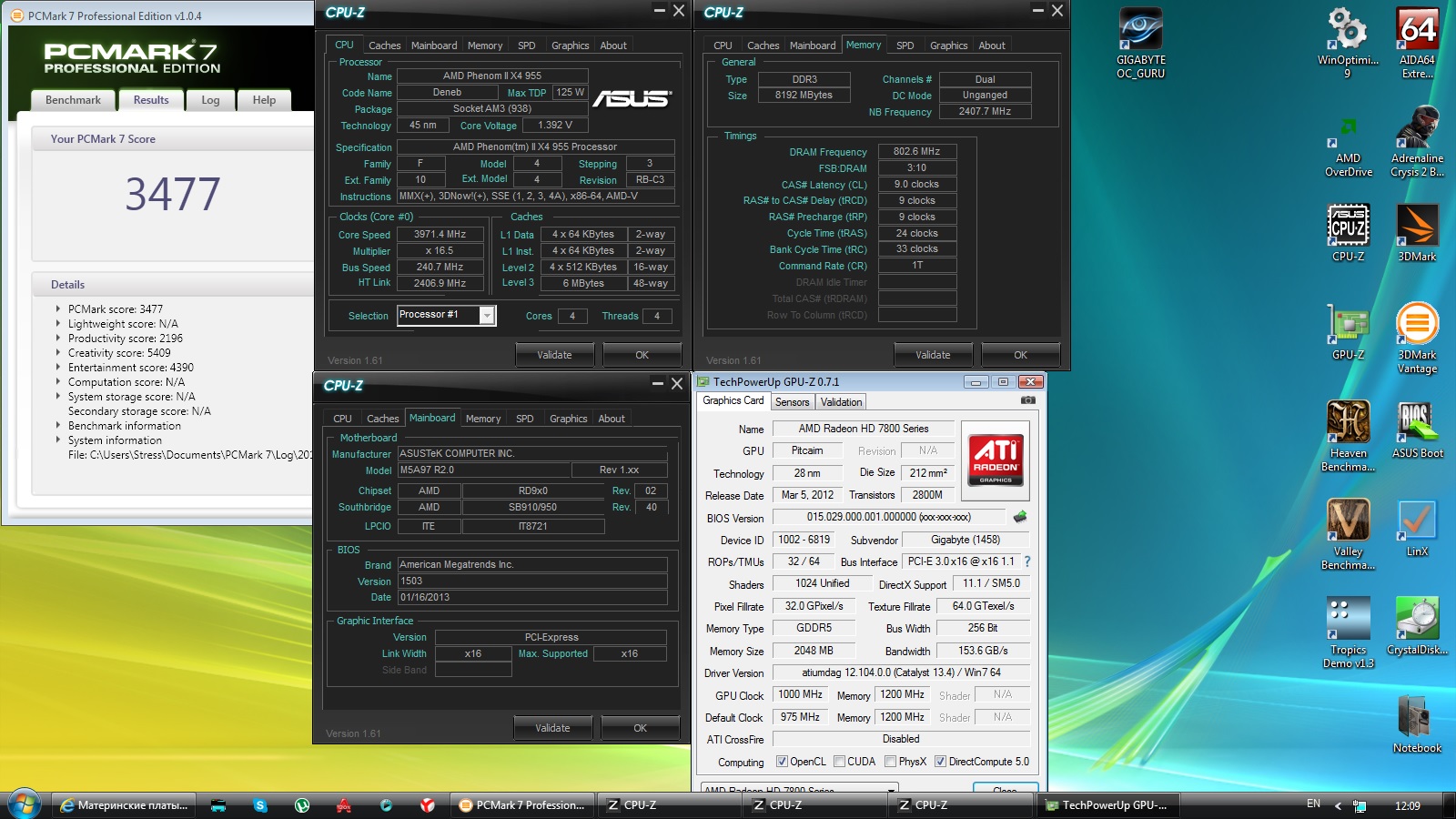The height and width of the screenshot is (819, 1456).
Task: Open the Caches tab in the CPU-Z processor window
Action: pyautogui.click(x=384, y=45)
